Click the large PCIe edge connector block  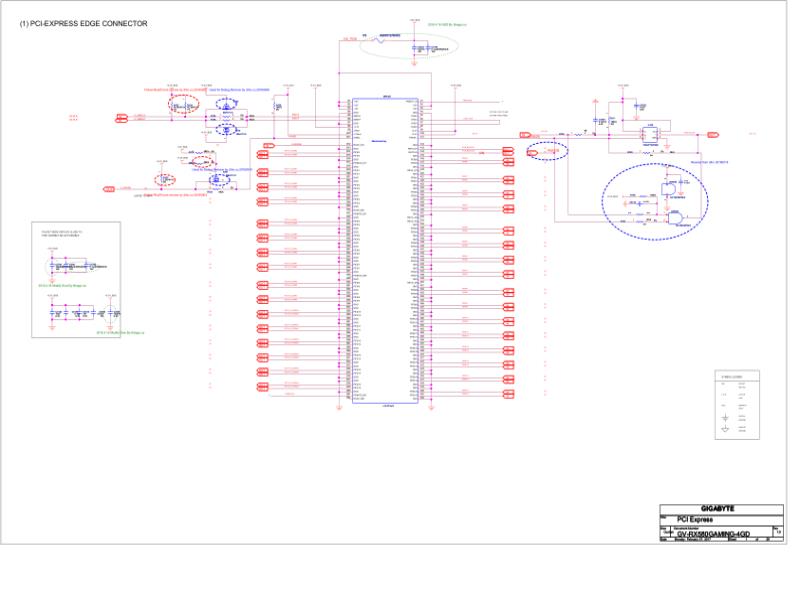click(x=385, y=251)
